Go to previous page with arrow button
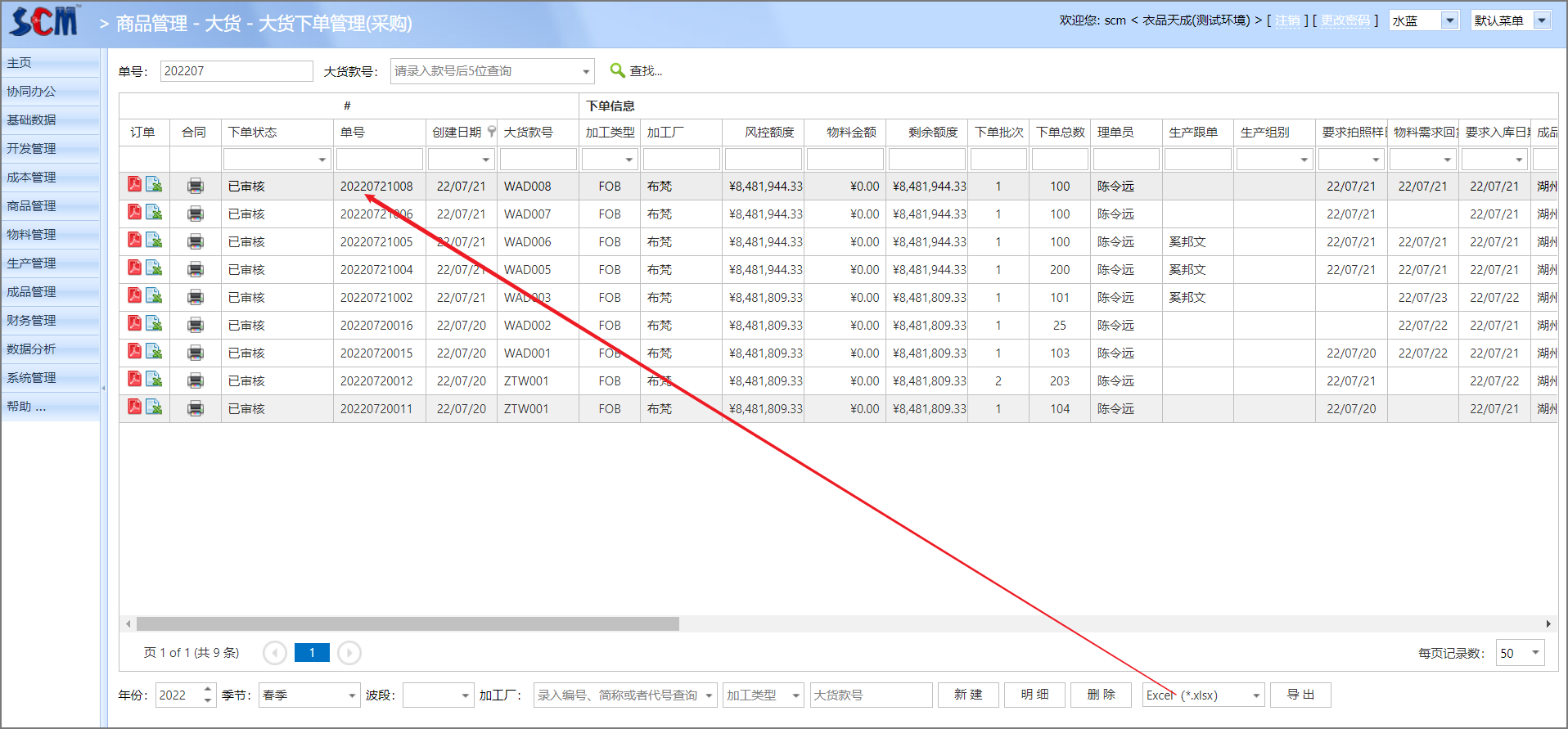The height and width of the screenshot is (729, 1568). coord(275,652)
